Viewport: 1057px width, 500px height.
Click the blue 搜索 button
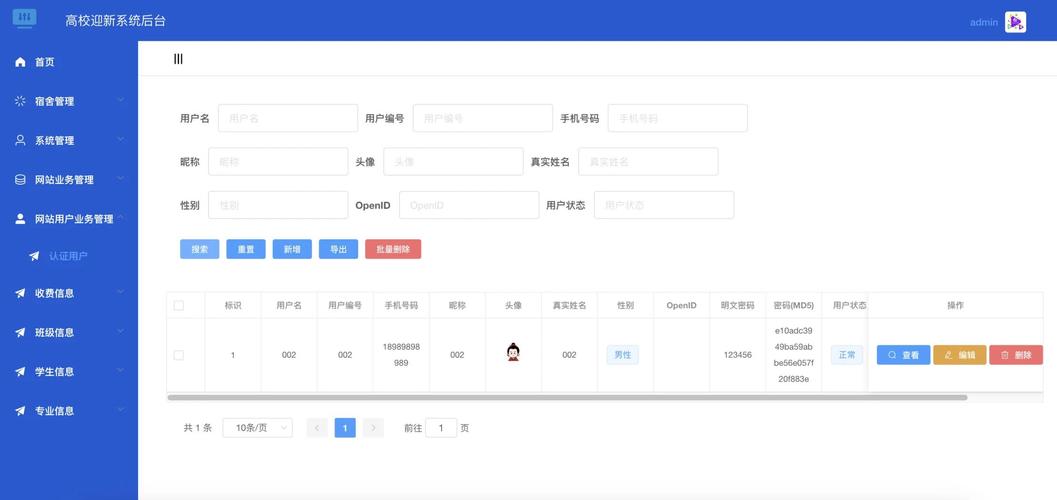pyautogui.click(x=199, y=249)
